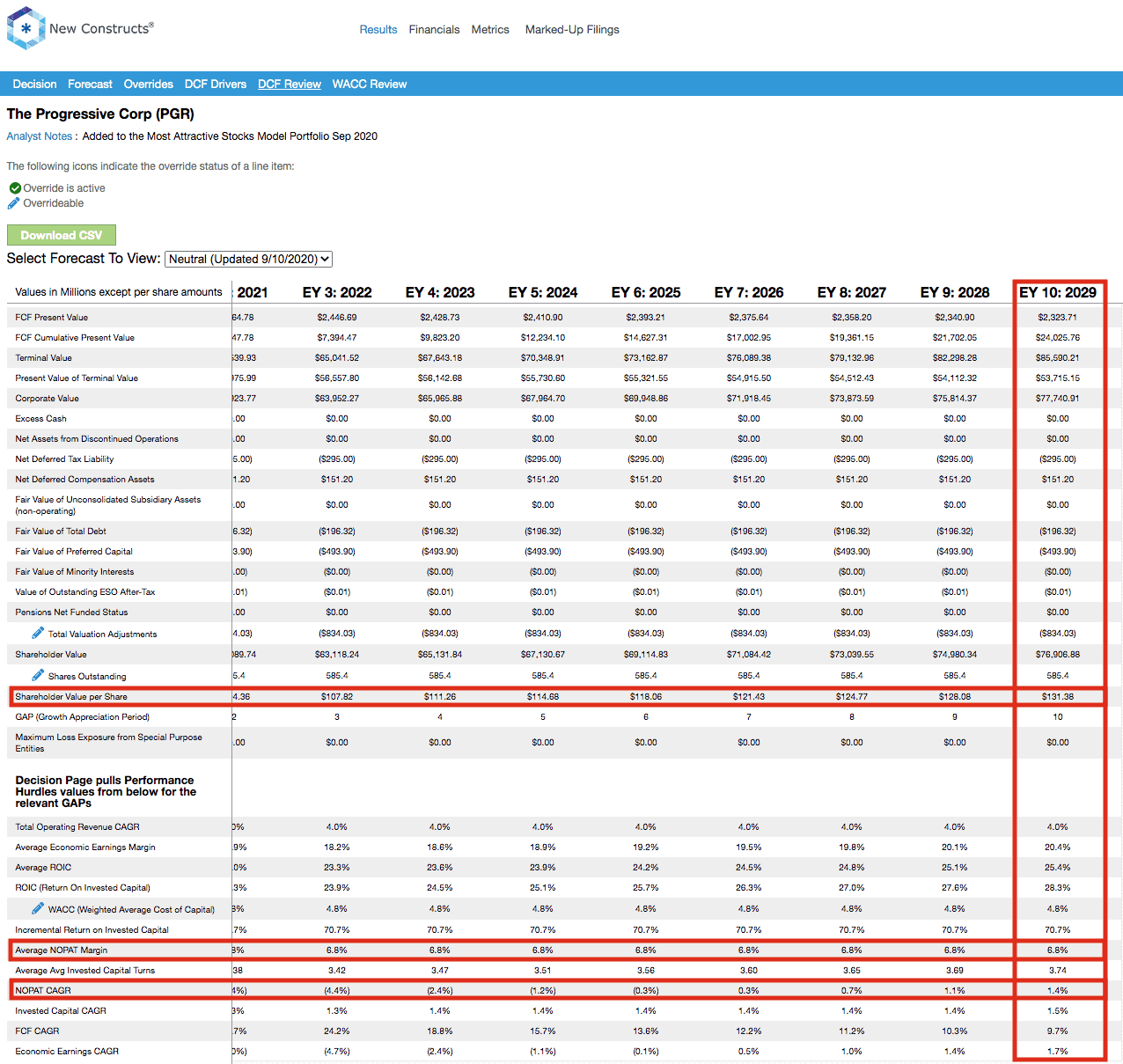This screenshot has height=1064, width=1123.
Task: Click the EY 3: 2022 column header
Action: pyautogui.click(x=337, y=292)
